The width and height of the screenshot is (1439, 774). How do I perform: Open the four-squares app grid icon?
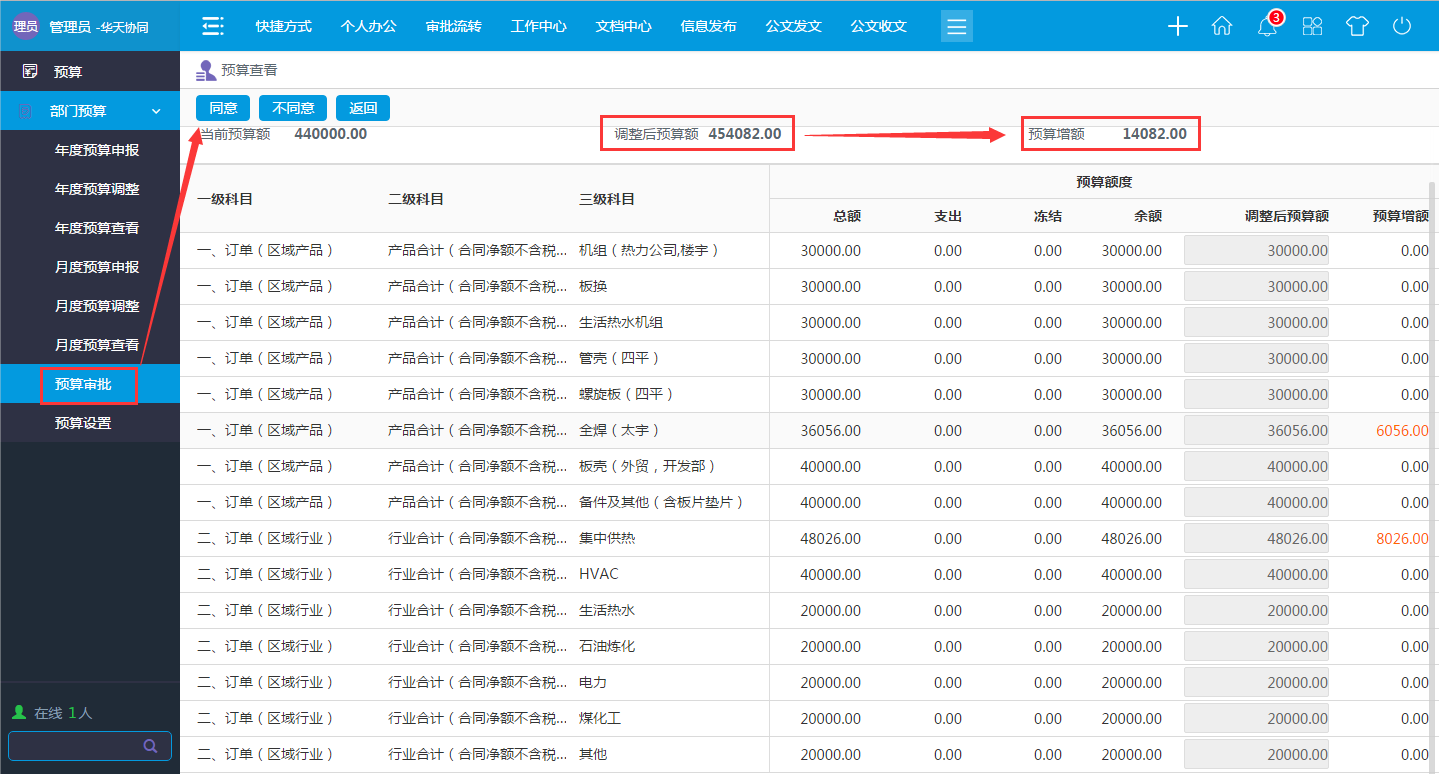pyautogui.click(x=1312, y=27)
